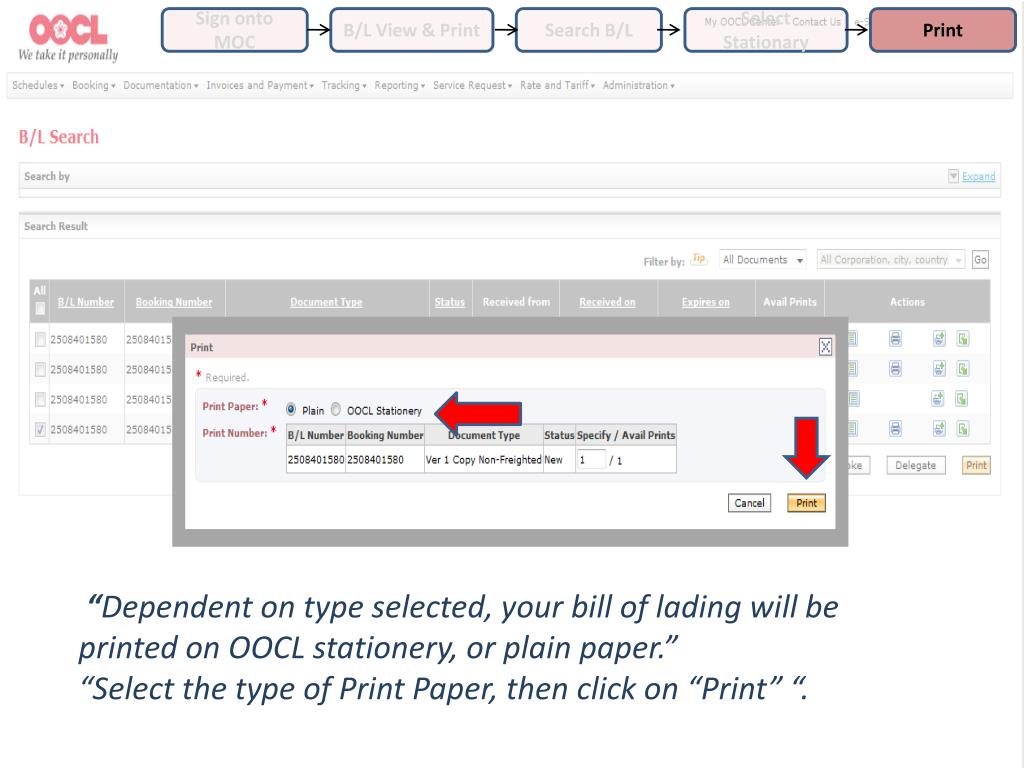Screen dimensions: 1024x768
Task: Sort by the Document Type column header
Action: click(x=326, y=302)
